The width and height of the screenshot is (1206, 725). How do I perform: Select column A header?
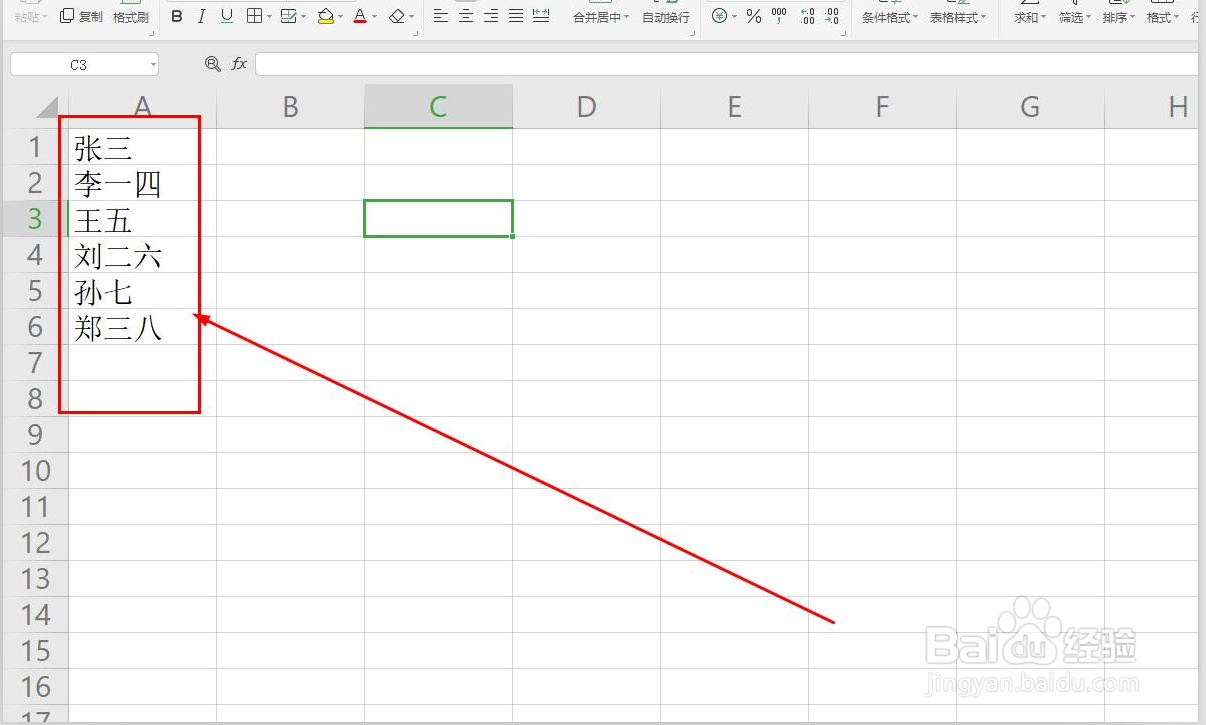pos(142,107)
